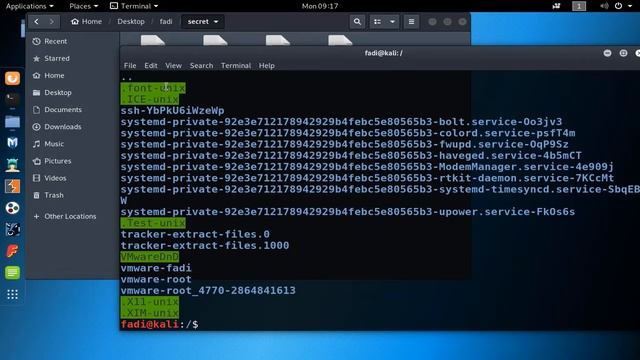
Task: Open Music in the sidebar
Action: click(x=48, y=144)
